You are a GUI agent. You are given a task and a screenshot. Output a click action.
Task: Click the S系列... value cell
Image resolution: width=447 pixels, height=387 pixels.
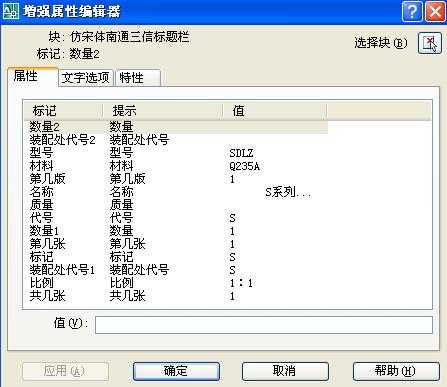(x=288, y=192)
